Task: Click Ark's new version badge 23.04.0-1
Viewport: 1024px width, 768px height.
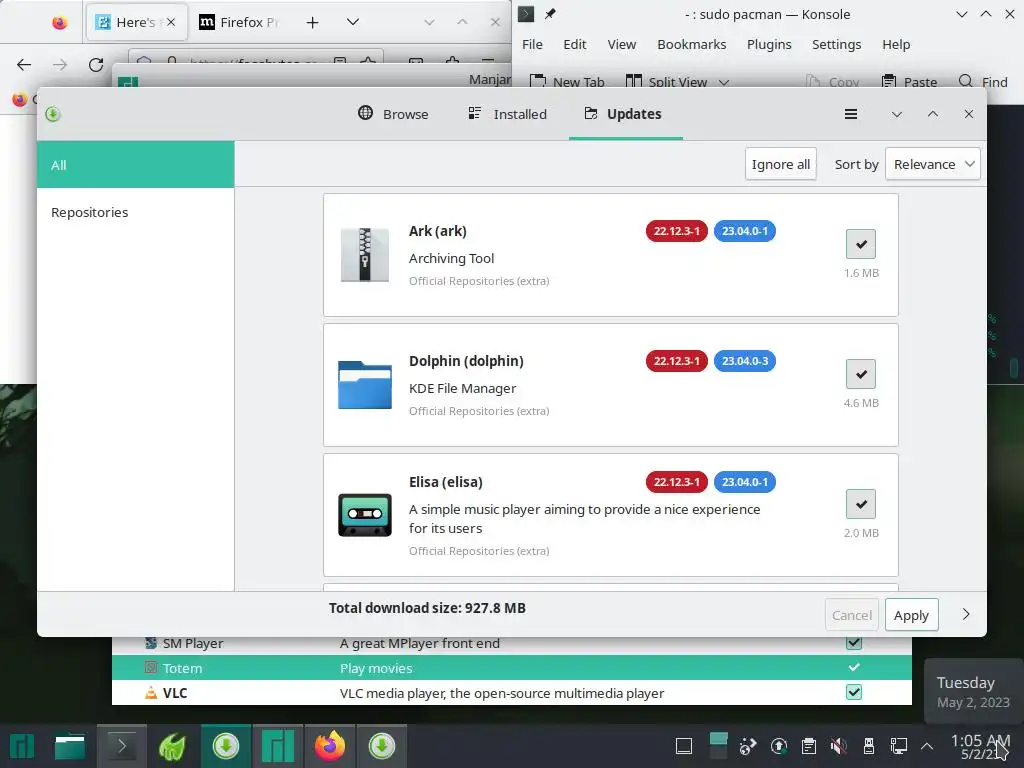Action: point(744,231)
